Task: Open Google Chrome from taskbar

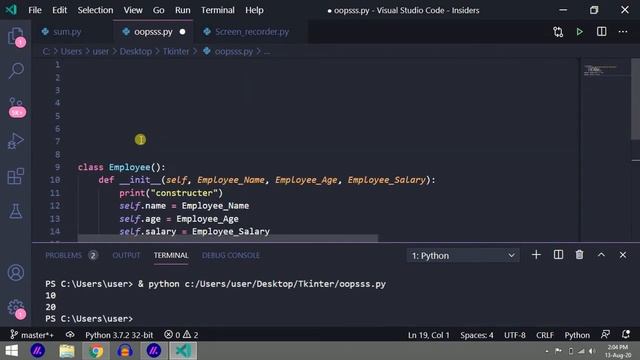Action: pos(96,351)
